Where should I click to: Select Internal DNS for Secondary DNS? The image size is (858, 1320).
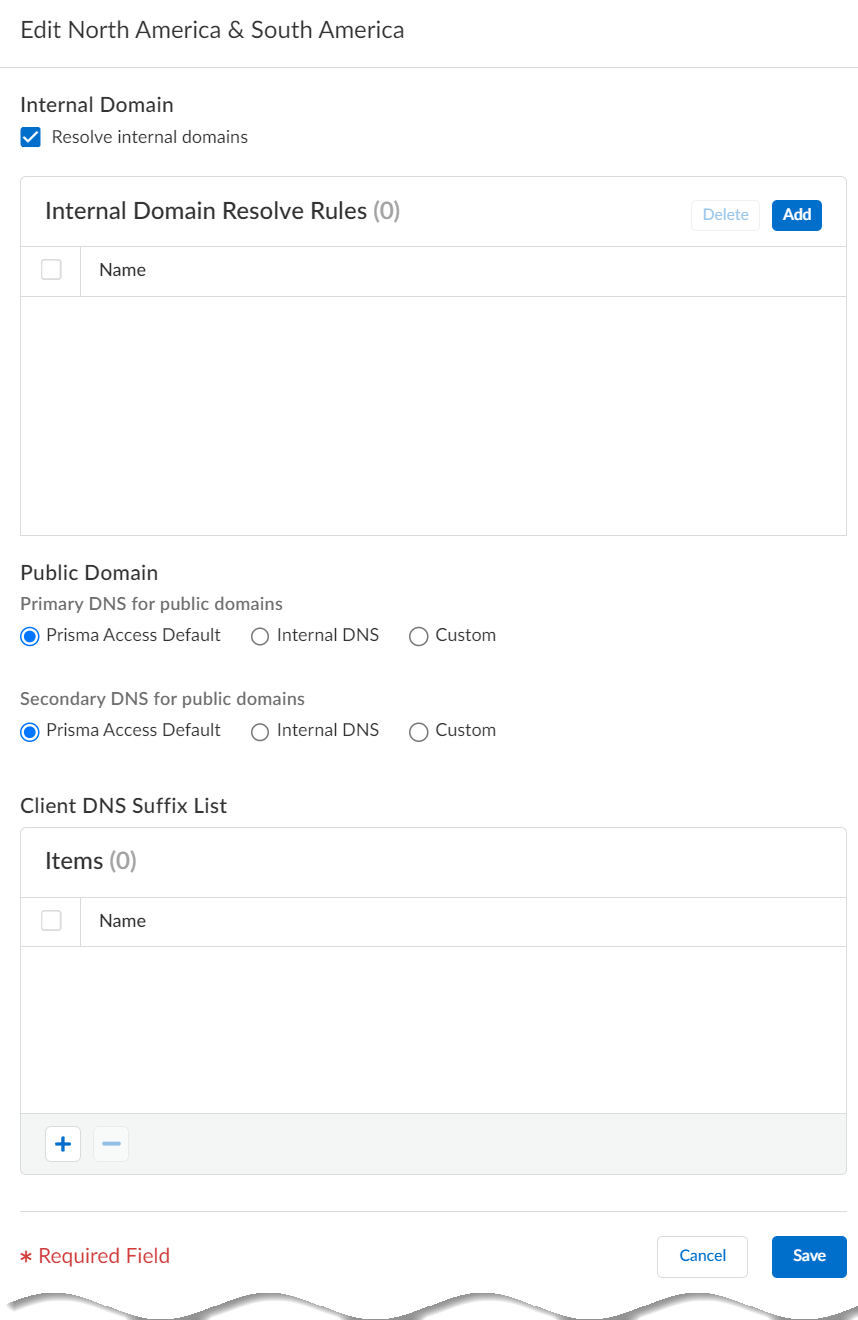point(260,731)
